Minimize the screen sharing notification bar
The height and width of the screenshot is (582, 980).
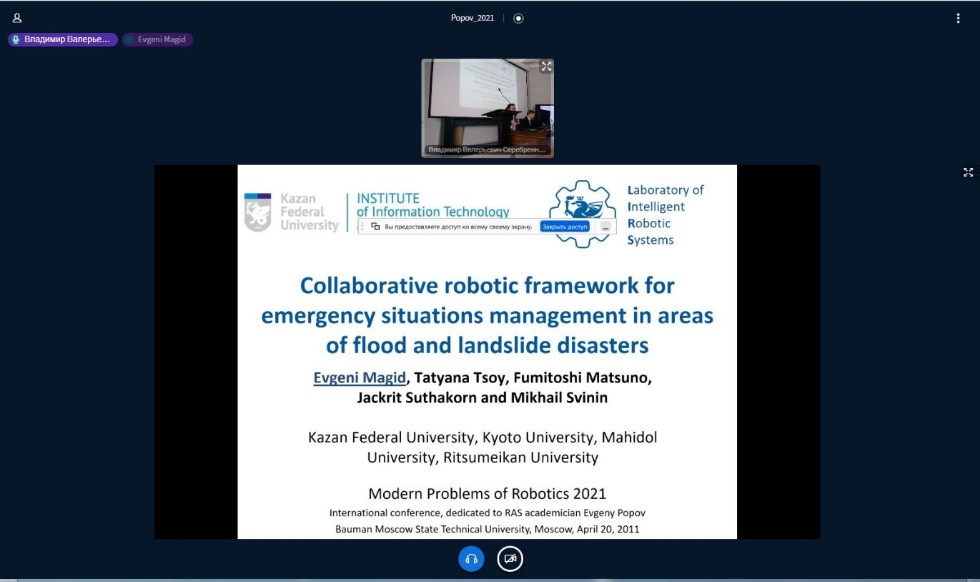tap(605, 227)
